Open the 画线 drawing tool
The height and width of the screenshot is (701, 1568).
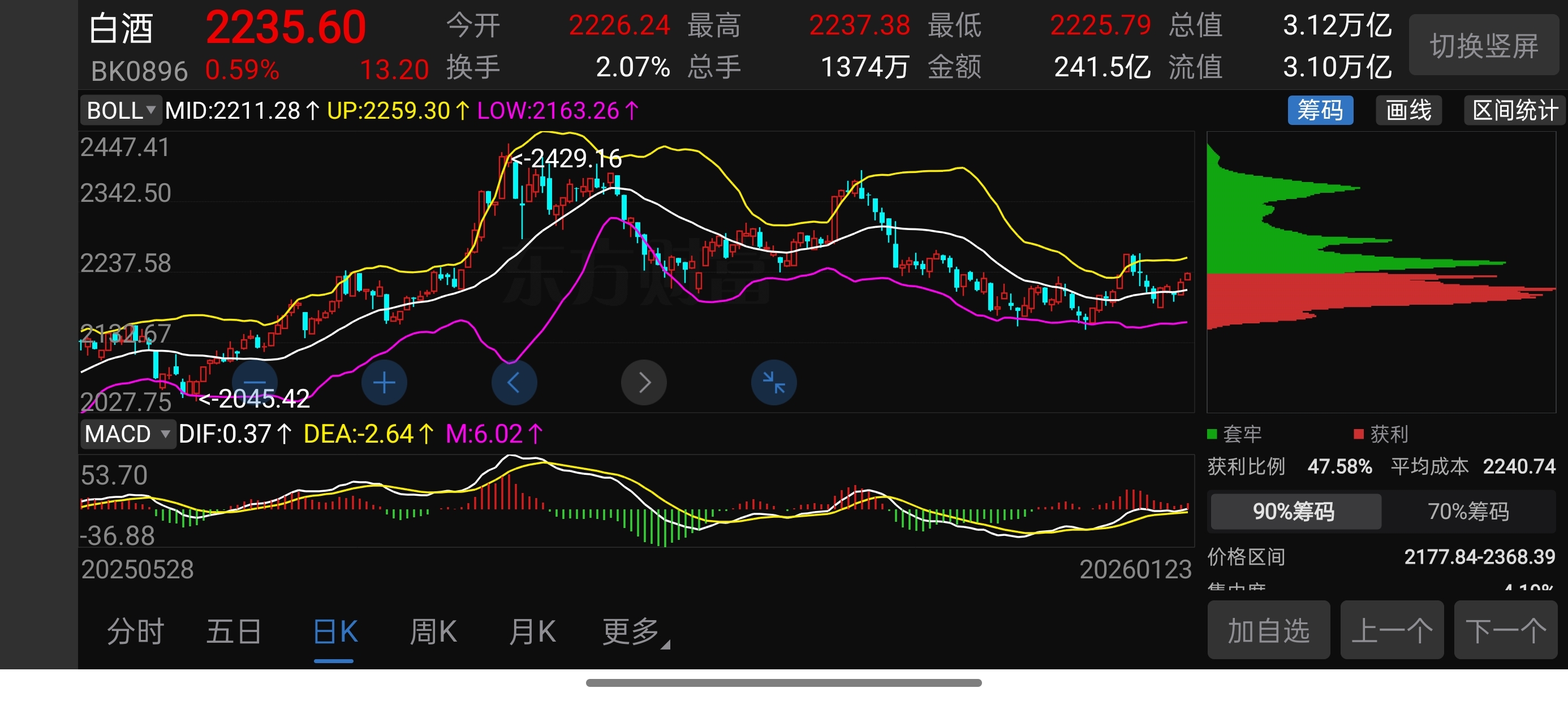[1408, 110]
